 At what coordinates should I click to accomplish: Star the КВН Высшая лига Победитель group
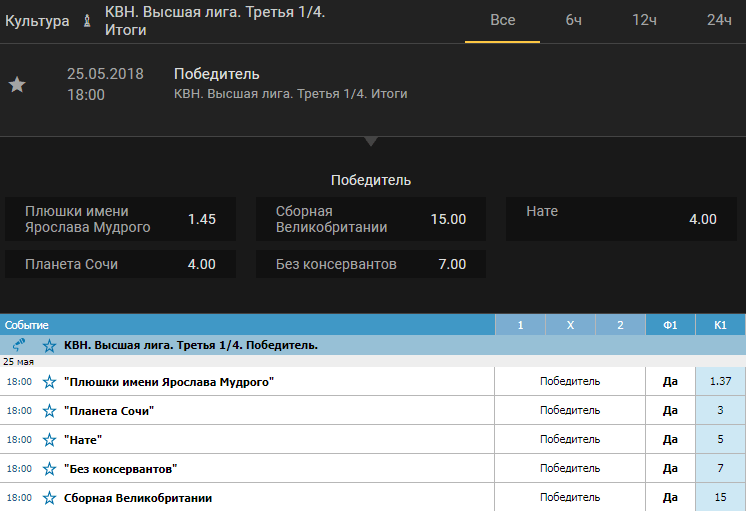[49, 345]
